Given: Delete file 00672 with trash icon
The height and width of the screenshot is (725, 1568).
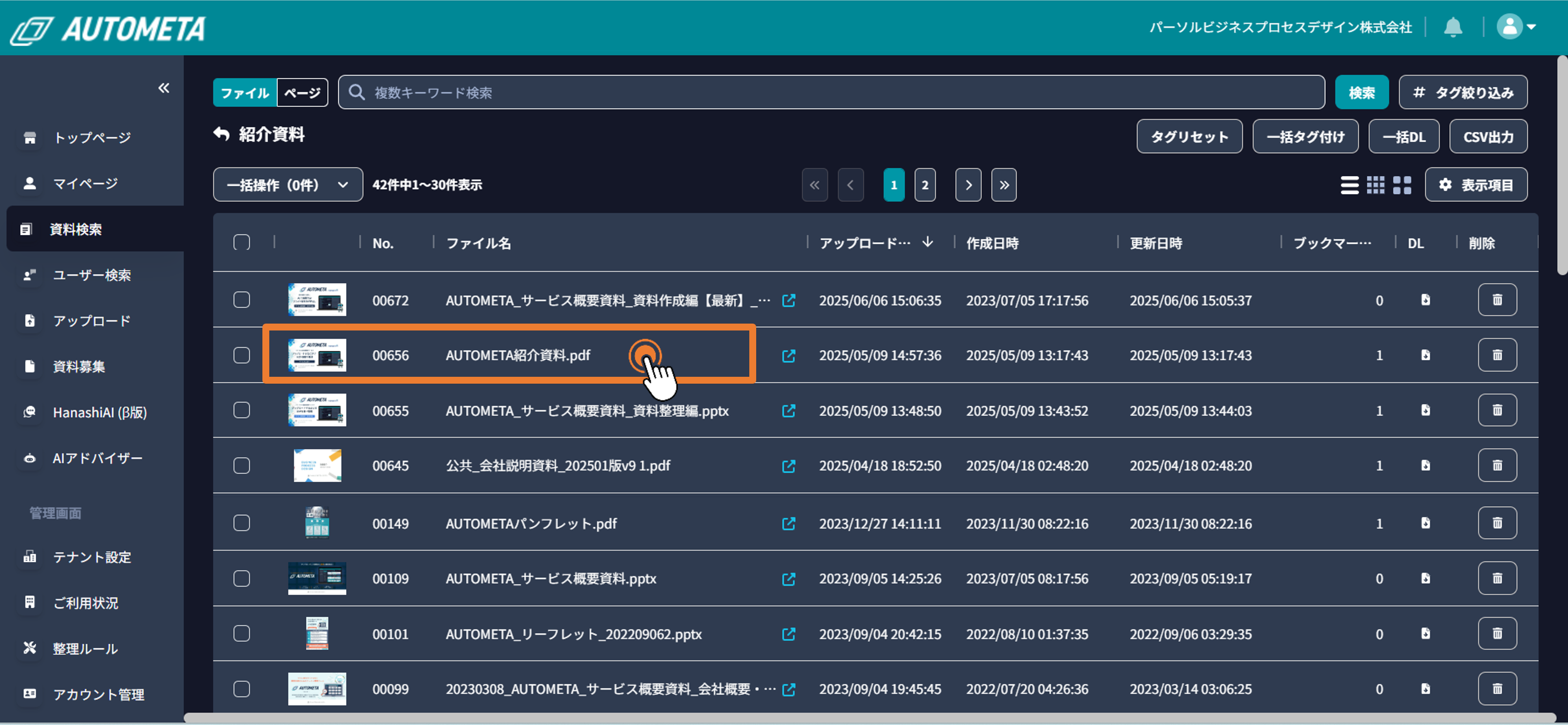Looking at the screenshot, I should pos(1497,300).
